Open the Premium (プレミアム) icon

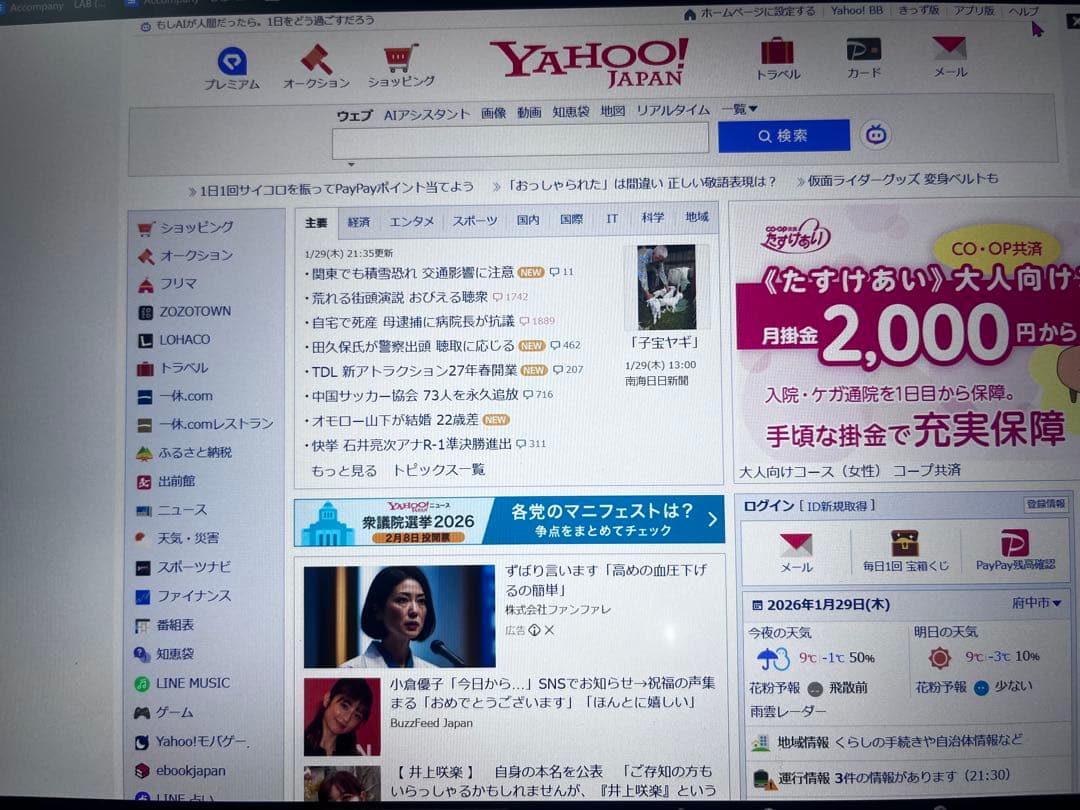coord(234,62)
